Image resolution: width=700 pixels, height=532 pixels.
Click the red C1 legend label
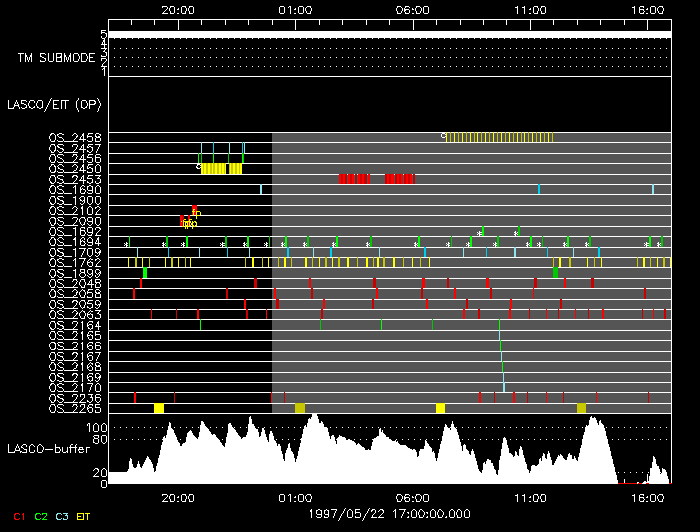[18, 516]
